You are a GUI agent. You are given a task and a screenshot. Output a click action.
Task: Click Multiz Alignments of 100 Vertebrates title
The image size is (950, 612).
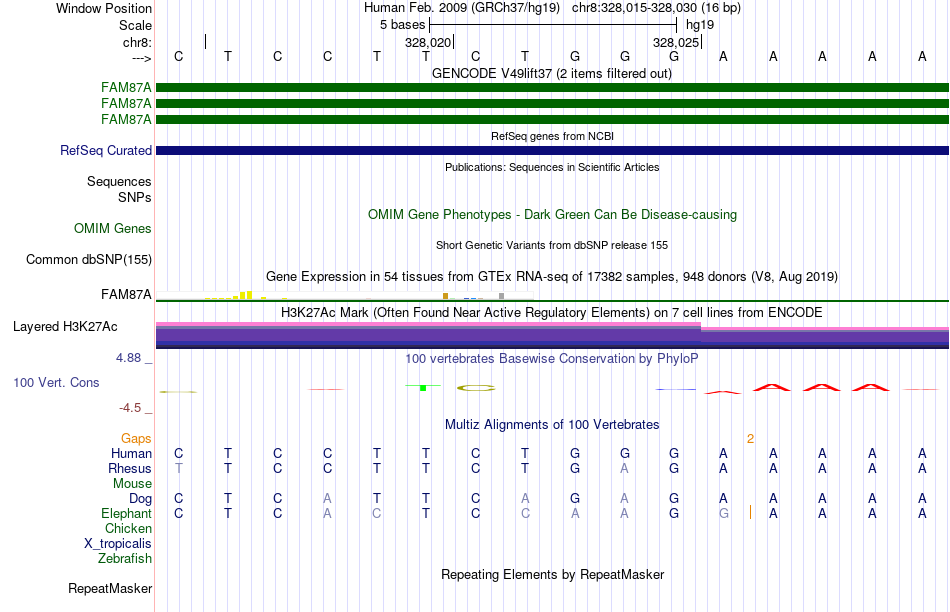tap(552, 425)
